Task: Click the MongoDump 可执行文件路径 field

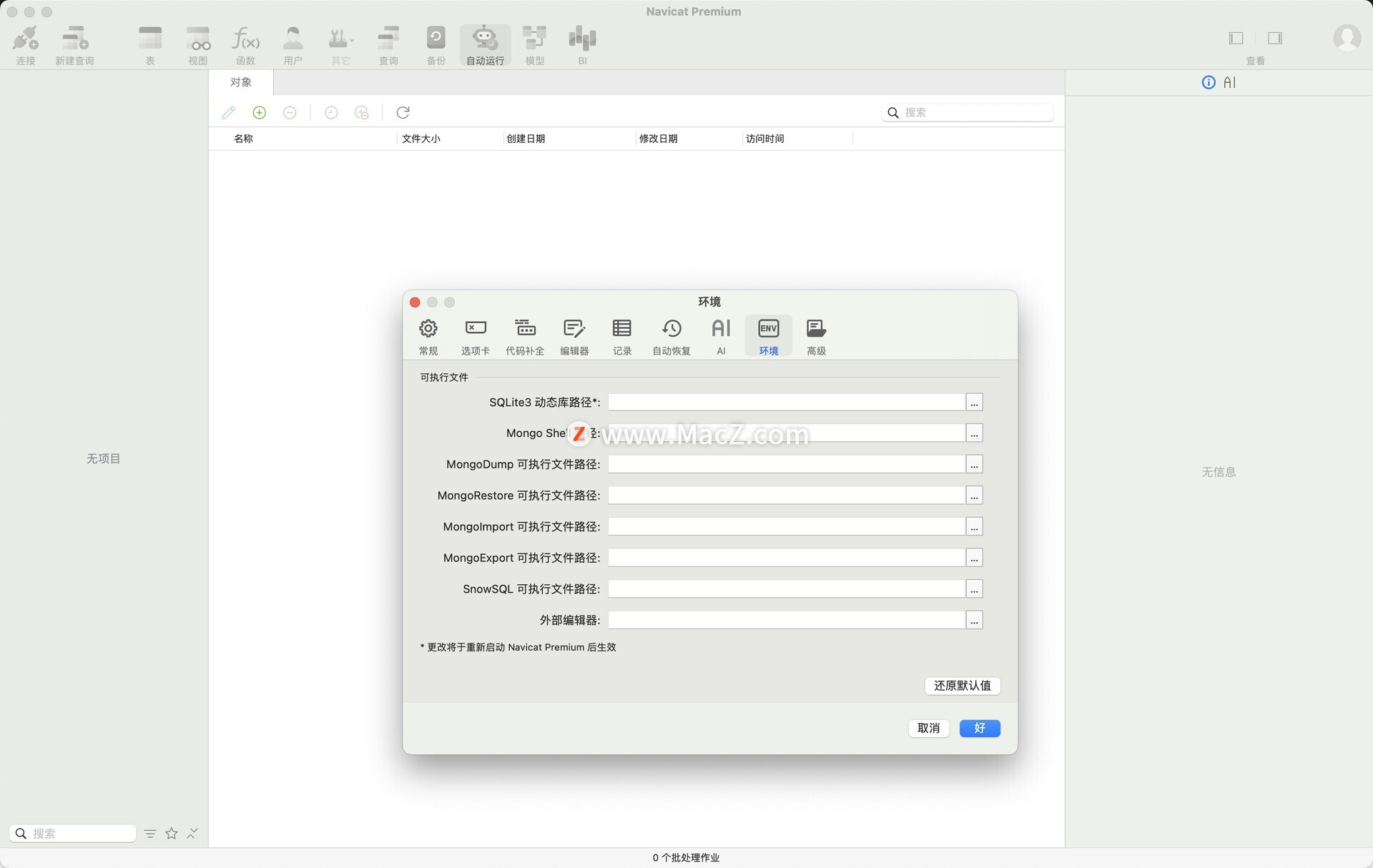Action: (x=787, y=464)
